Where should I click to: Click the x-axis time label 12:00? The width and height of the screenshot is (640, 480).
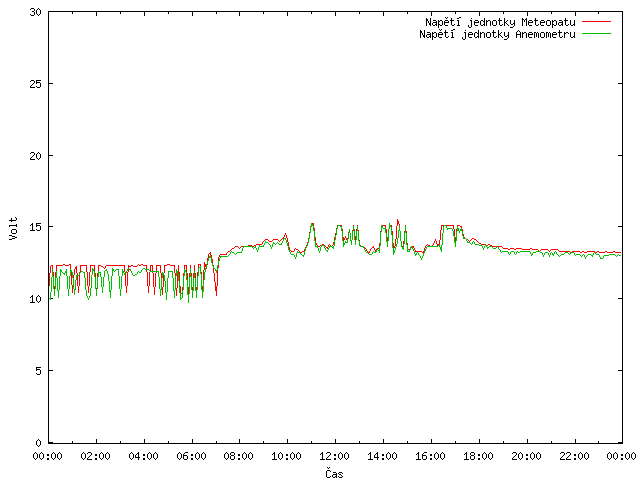334,456
